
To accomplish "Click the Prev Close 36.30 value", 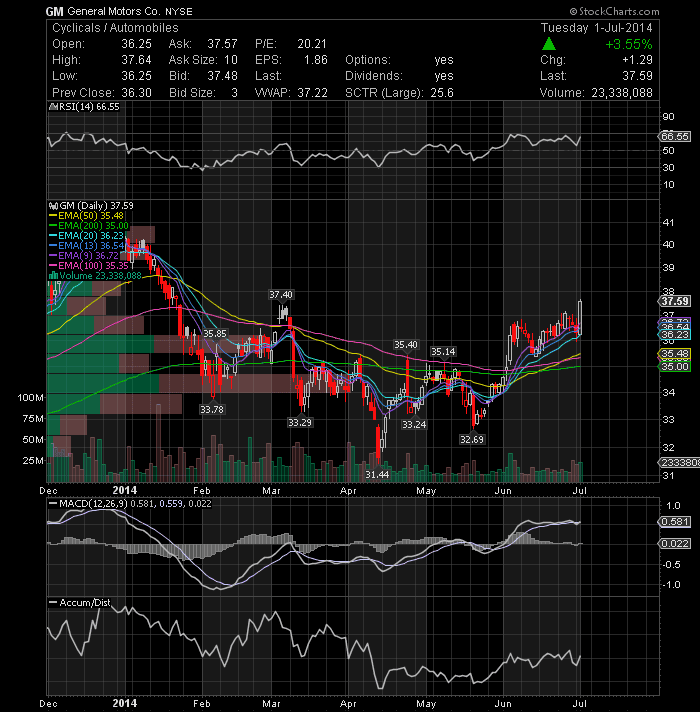I will click(137, 93).
